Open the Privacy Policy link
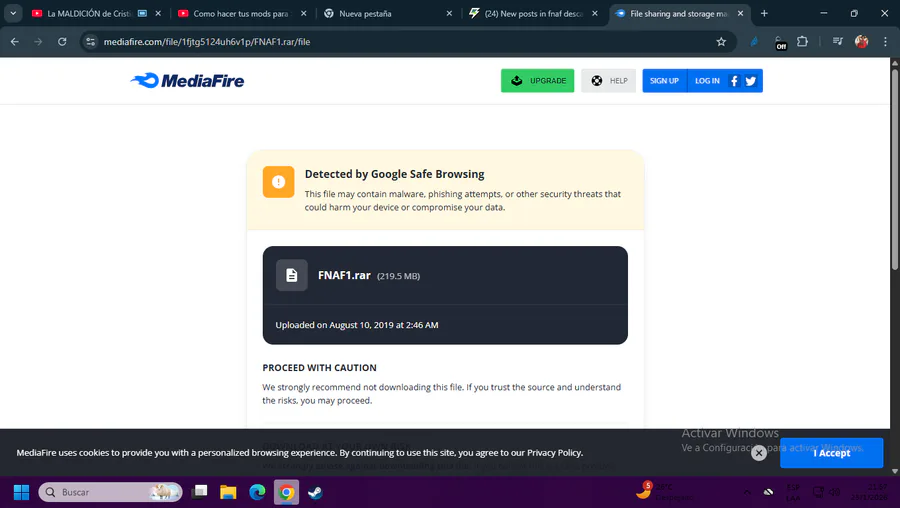900x508 pixels. pyautogui.click(x=554, y=453)
